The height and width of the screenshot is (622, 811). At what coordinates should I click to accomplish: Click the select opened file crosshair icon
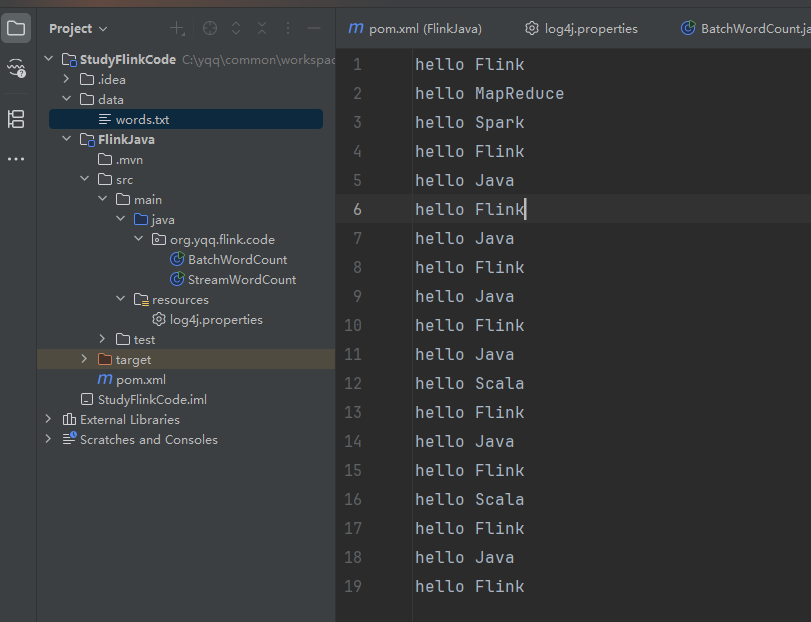coord(210,28)
